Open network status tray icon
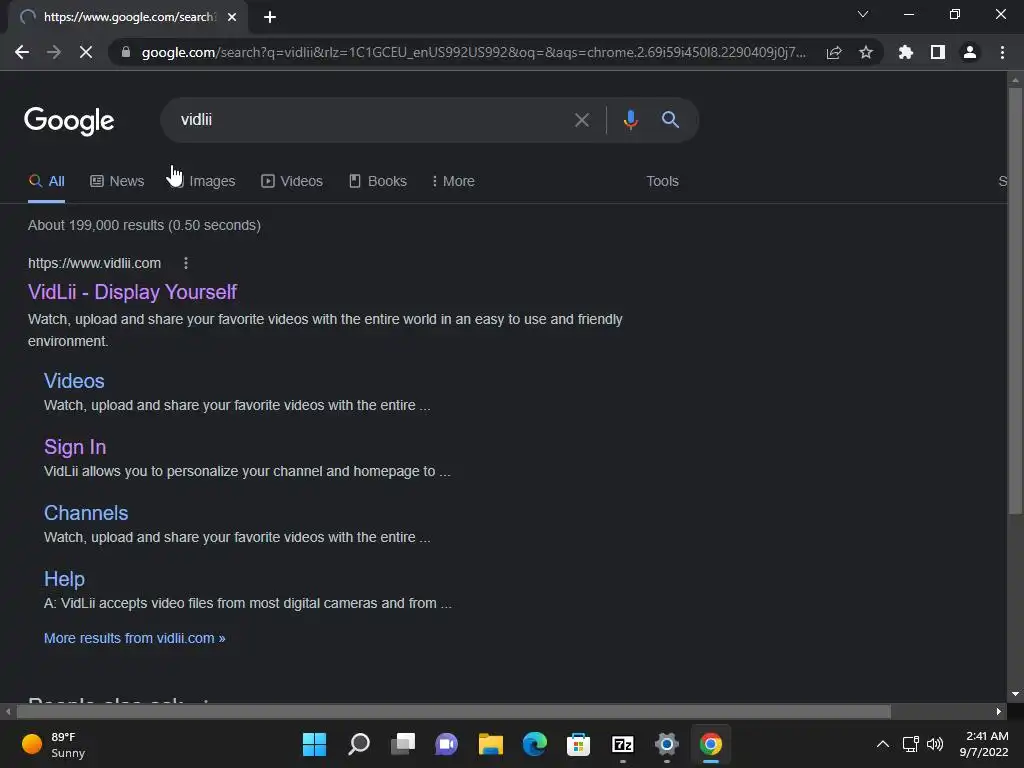The width and height of the screenshot is (1024, 768). [910, 744]
